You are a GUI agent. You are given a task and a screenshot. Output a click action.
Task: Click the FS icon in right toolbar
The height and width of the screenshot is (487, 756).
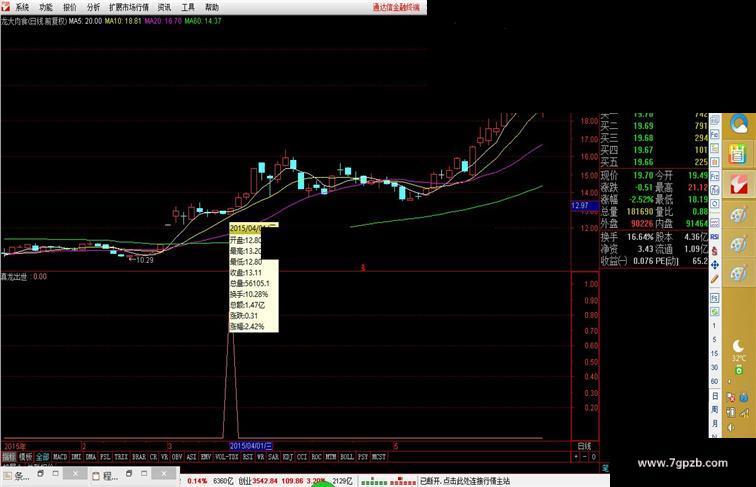[715, 298]
